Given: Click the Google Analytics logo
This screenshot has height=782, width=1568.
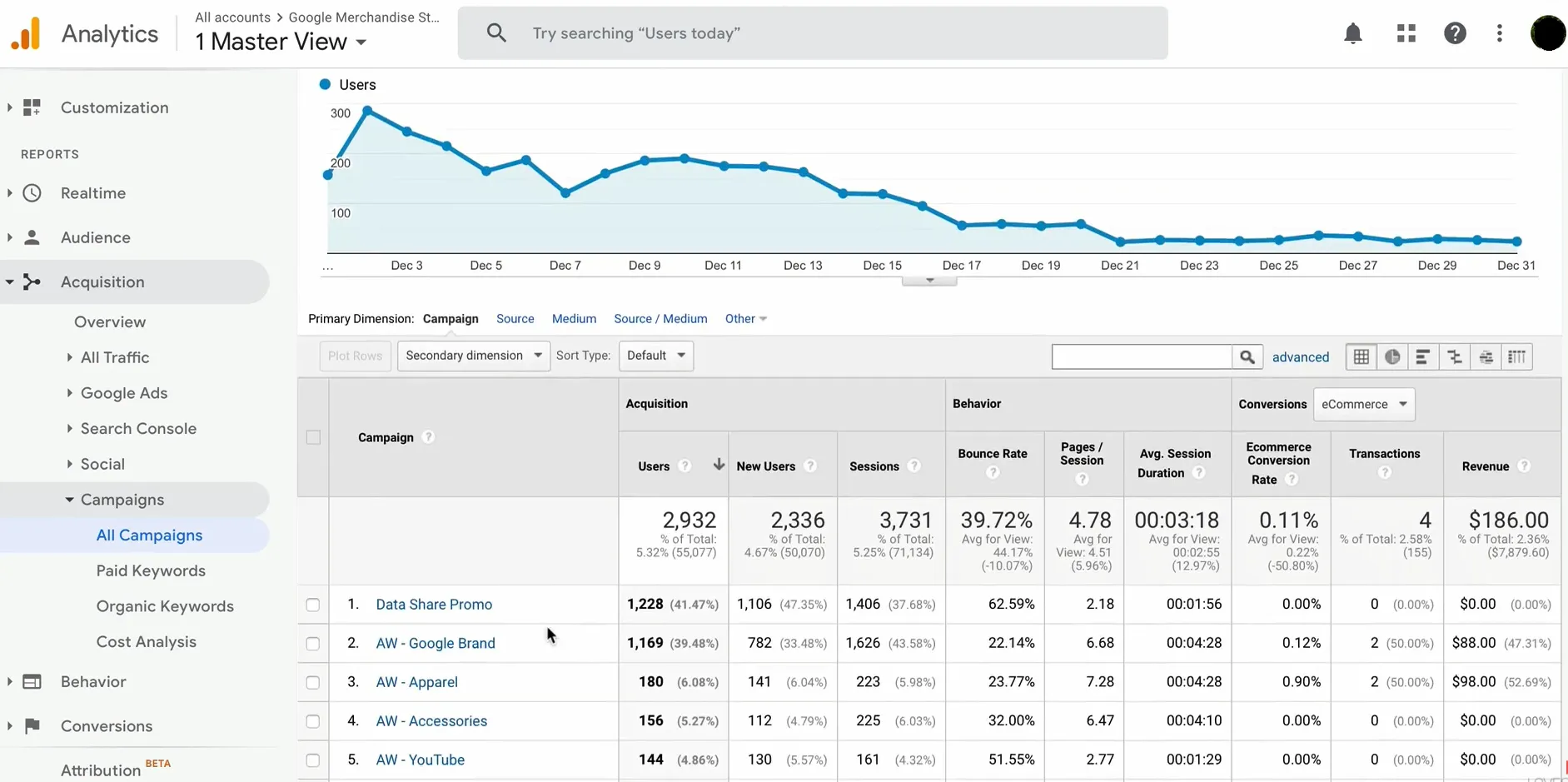Looking at the screenshot, I should tap(26, 33).
